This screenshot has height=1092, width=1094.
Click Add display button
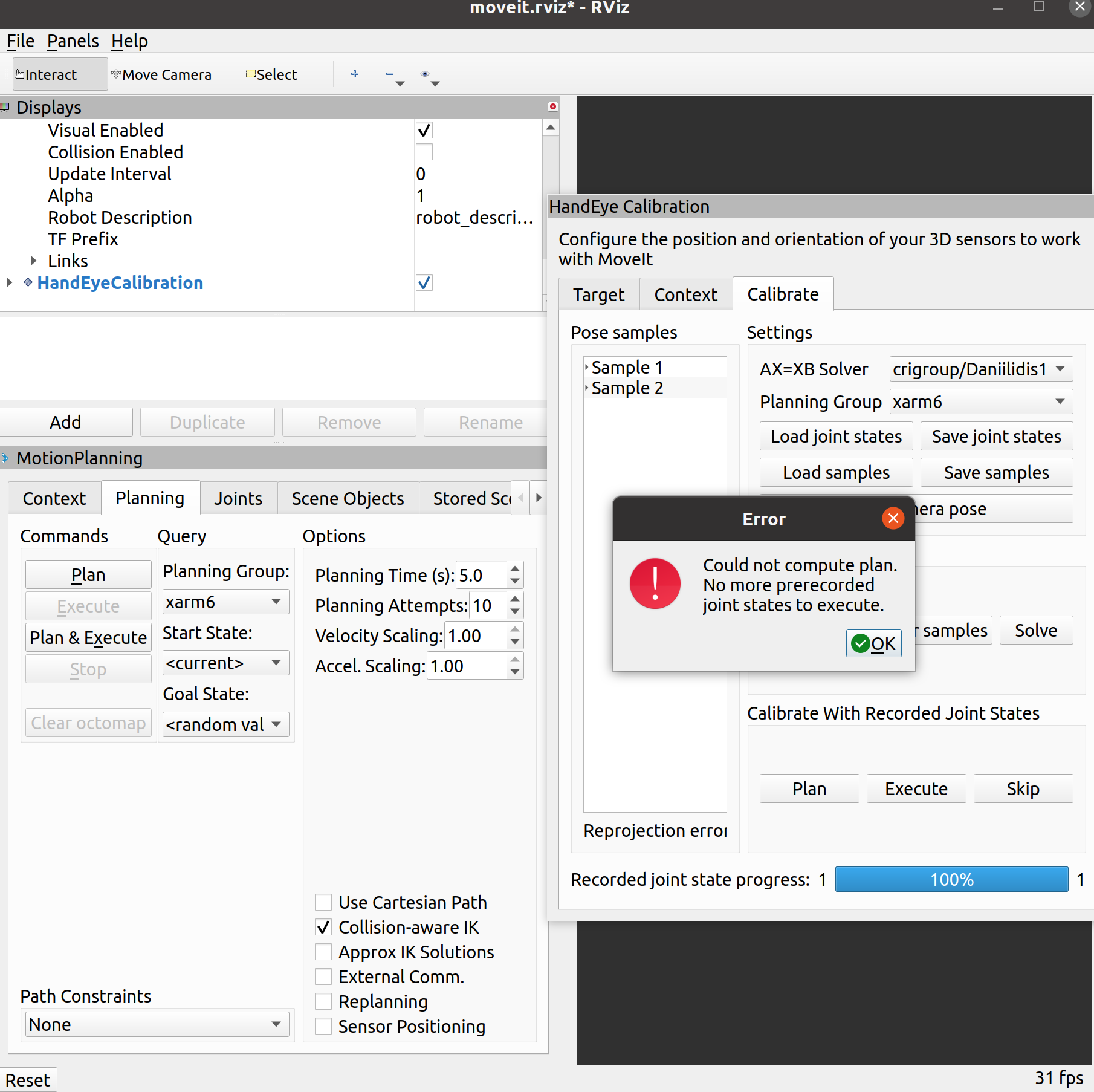coord(65,422)
